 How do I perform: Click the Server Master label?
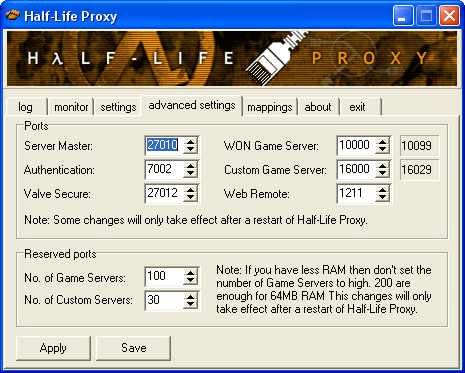point(58,146)
